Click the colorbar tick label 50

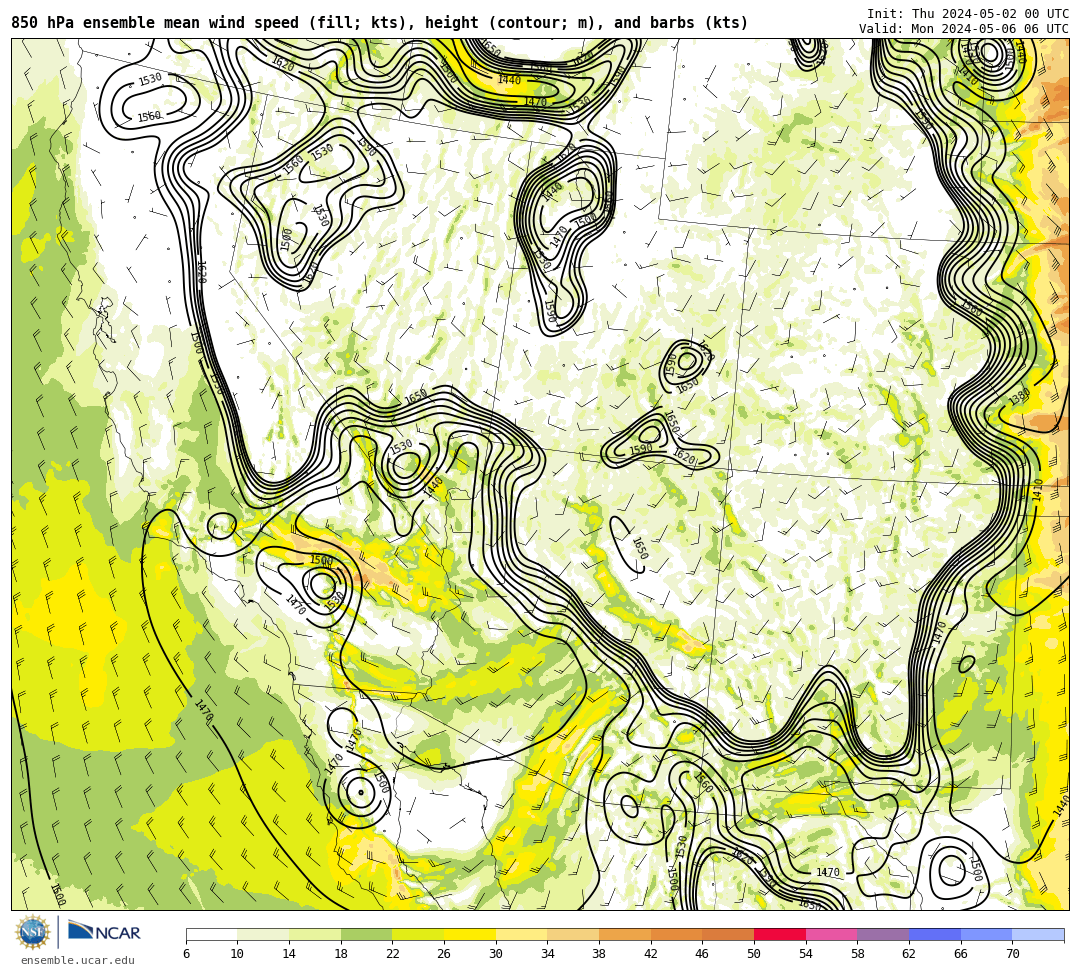pyautogui.click(x=754, y=954)
